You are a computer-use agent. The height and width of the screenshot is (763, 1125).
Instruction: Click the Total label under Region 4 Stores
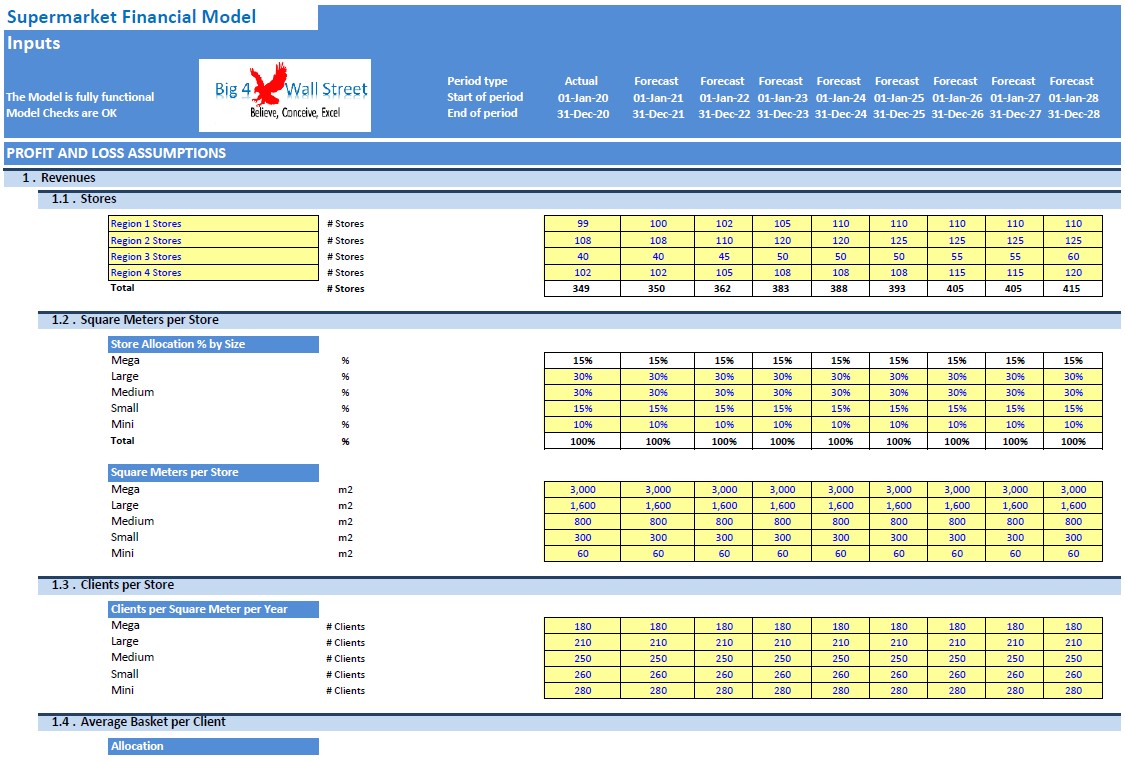122,287
